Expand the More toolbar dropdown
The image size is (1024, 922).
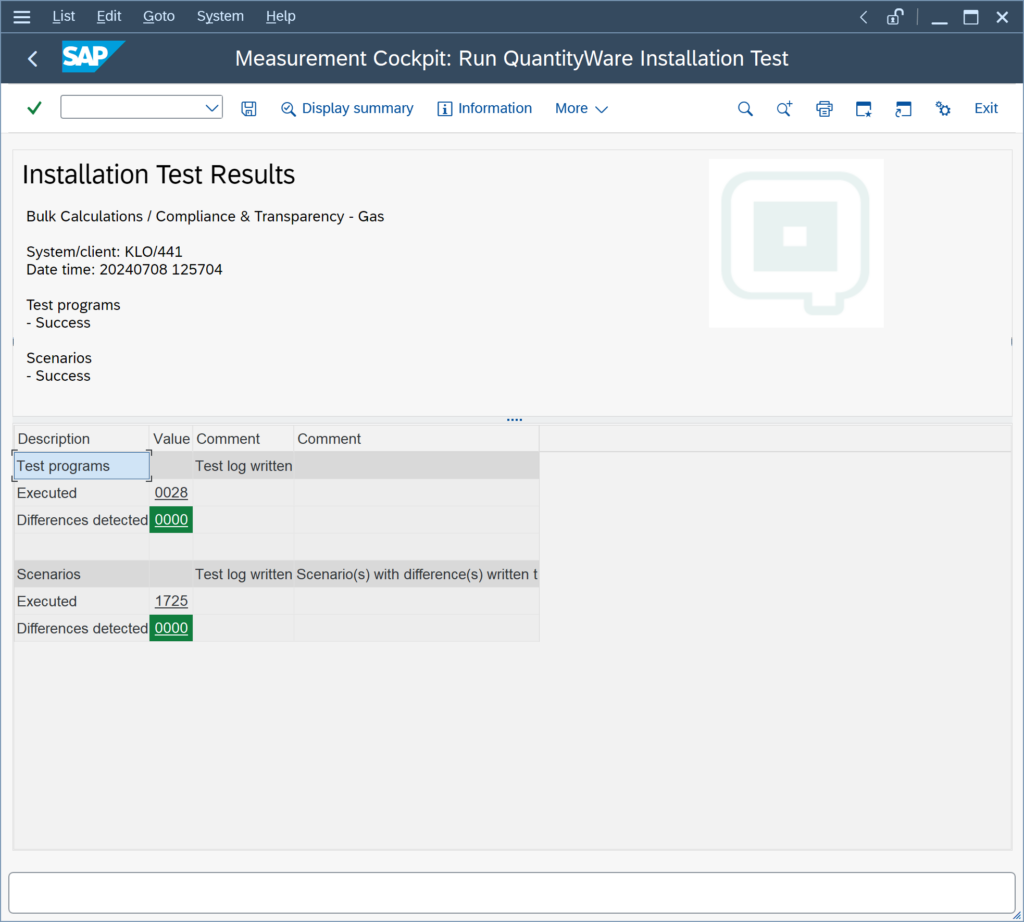click(x=581, y=108)
